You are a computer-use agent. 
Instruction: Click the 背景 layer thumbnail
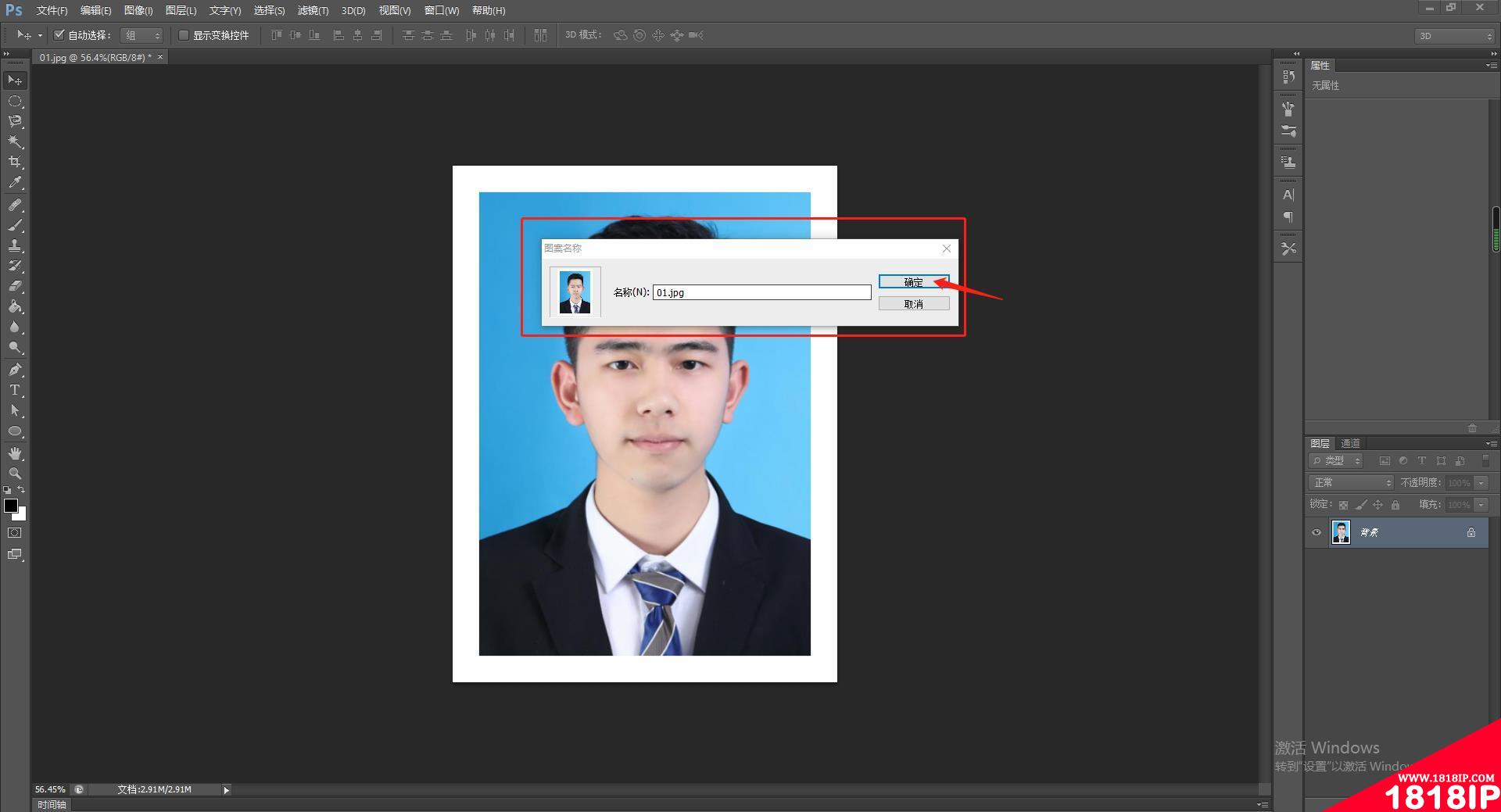point(1341,533)
